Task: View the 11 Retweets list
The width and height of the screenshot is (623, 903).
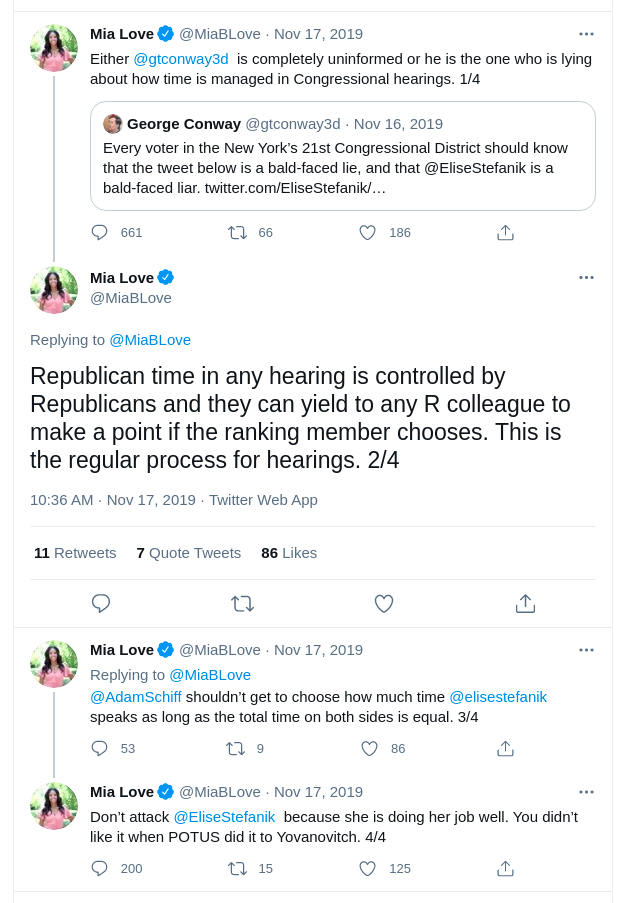Action: (x=75, y=553)
